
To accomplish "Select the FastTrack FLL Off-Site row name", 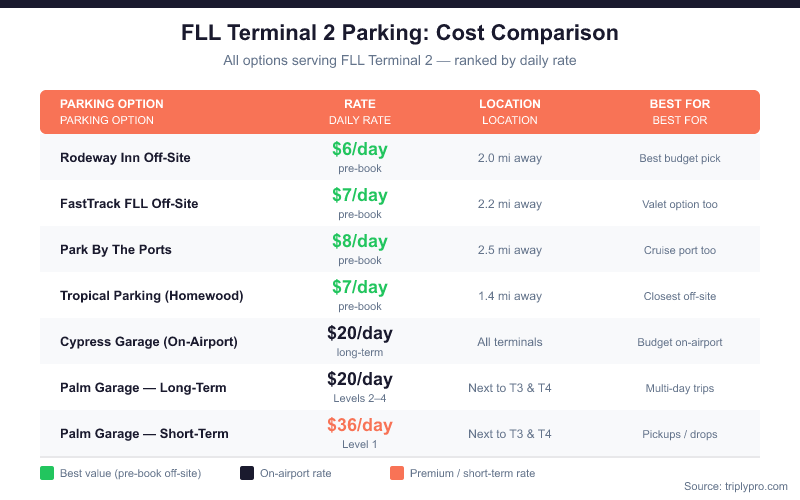I will (129, 204).
